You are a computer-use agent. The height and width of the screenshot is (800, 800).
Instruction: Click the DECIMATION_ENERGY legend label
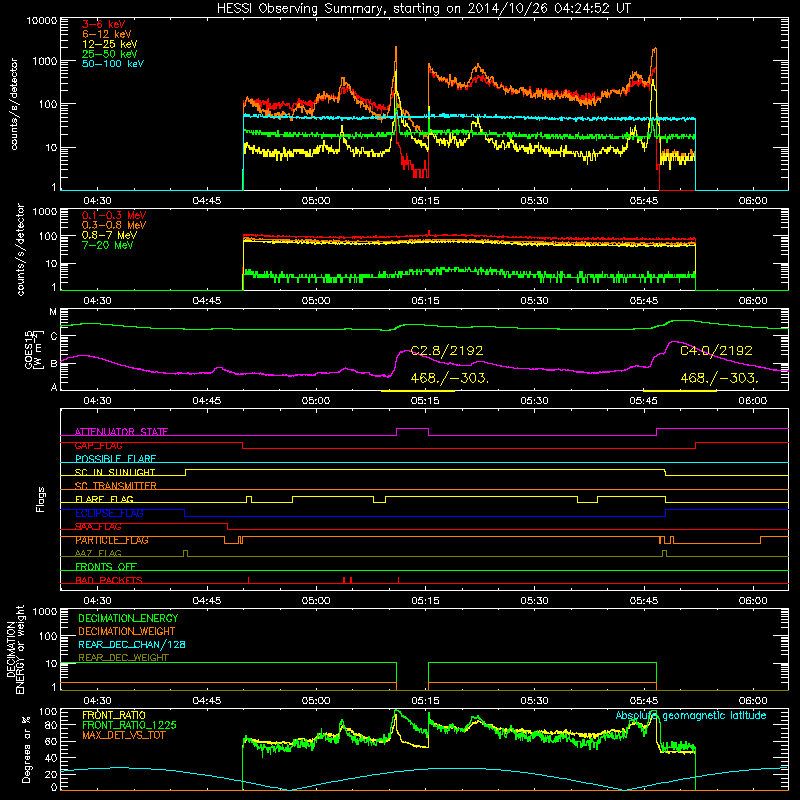click(x=128, y=618)
